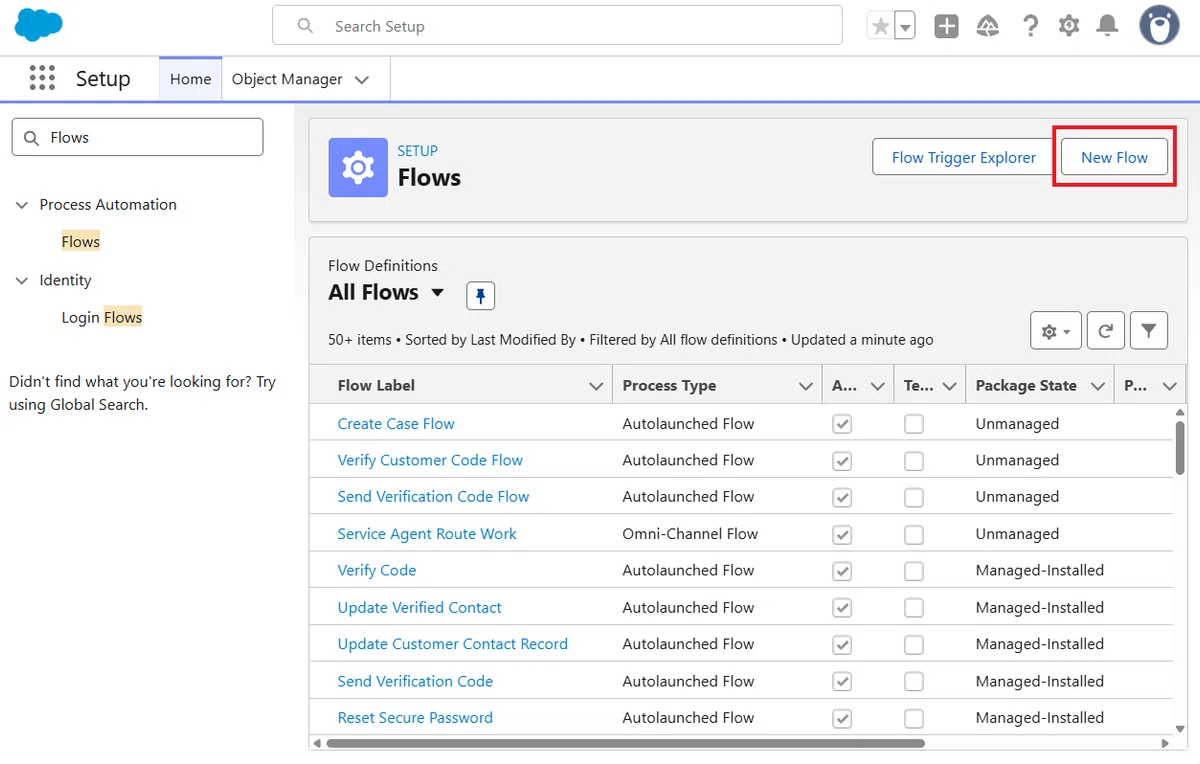This screenshot has width=1200, height=764.
Task: Open the Update Verified Contact link
Action: click(420, 608)
